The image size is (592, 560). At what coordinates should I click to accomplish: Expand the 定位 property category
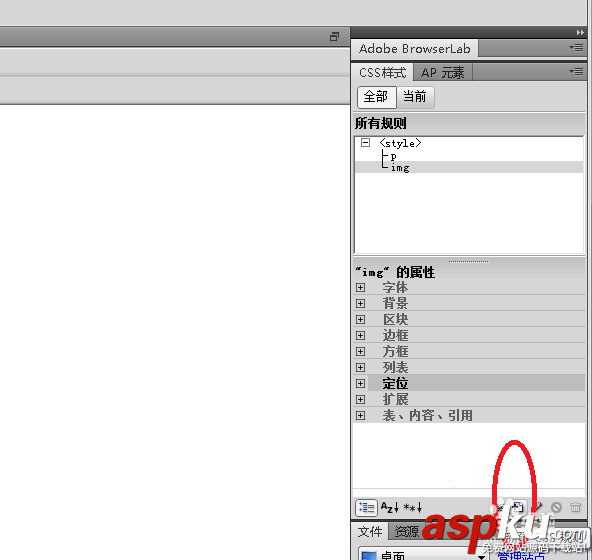point(361,383)
